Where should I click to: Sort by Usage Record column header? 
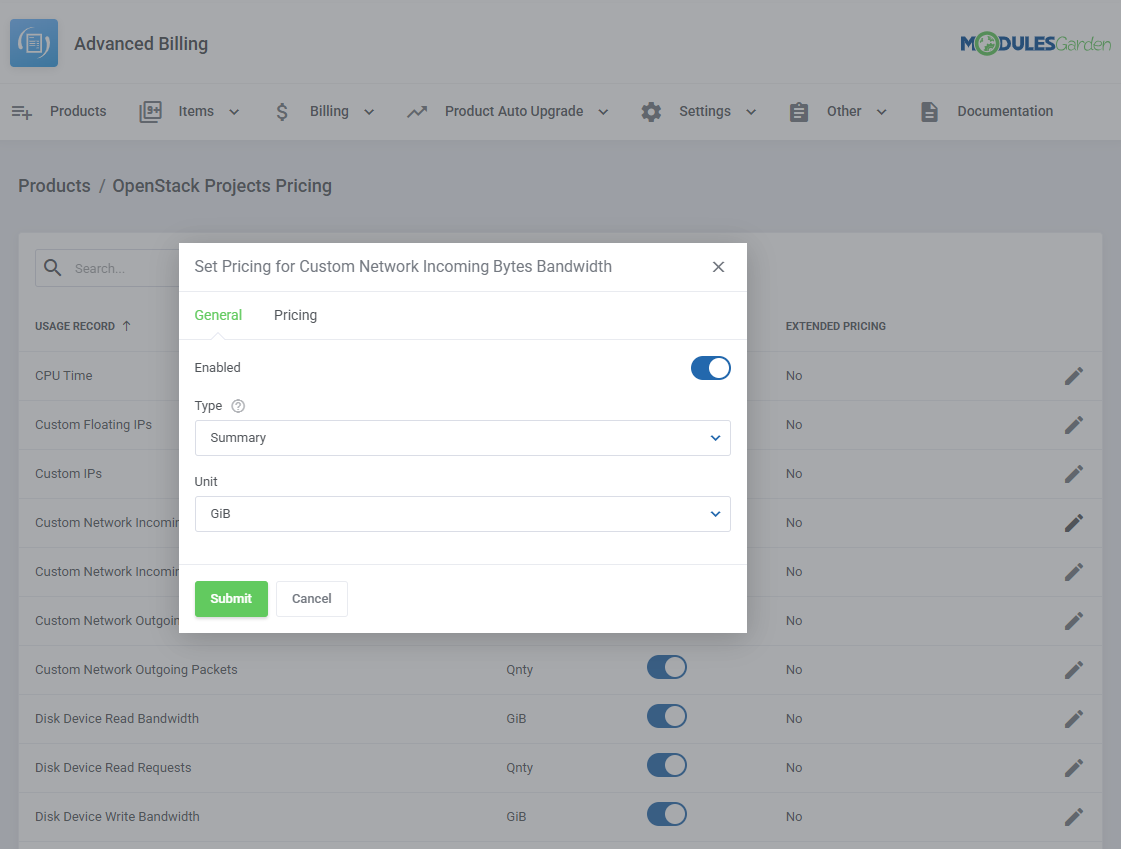75,326
